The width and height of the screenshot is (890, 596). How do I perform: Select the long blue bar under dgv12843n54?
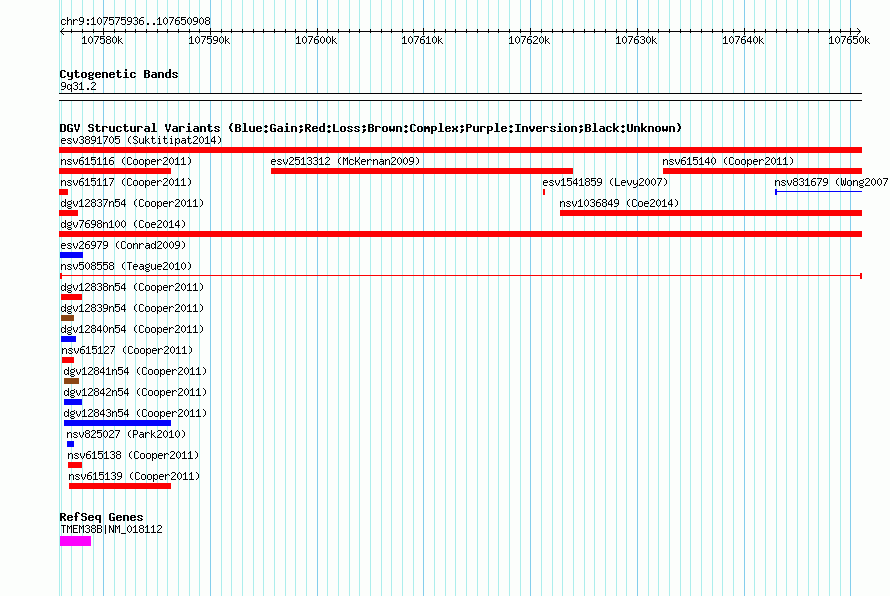(117, 423)
